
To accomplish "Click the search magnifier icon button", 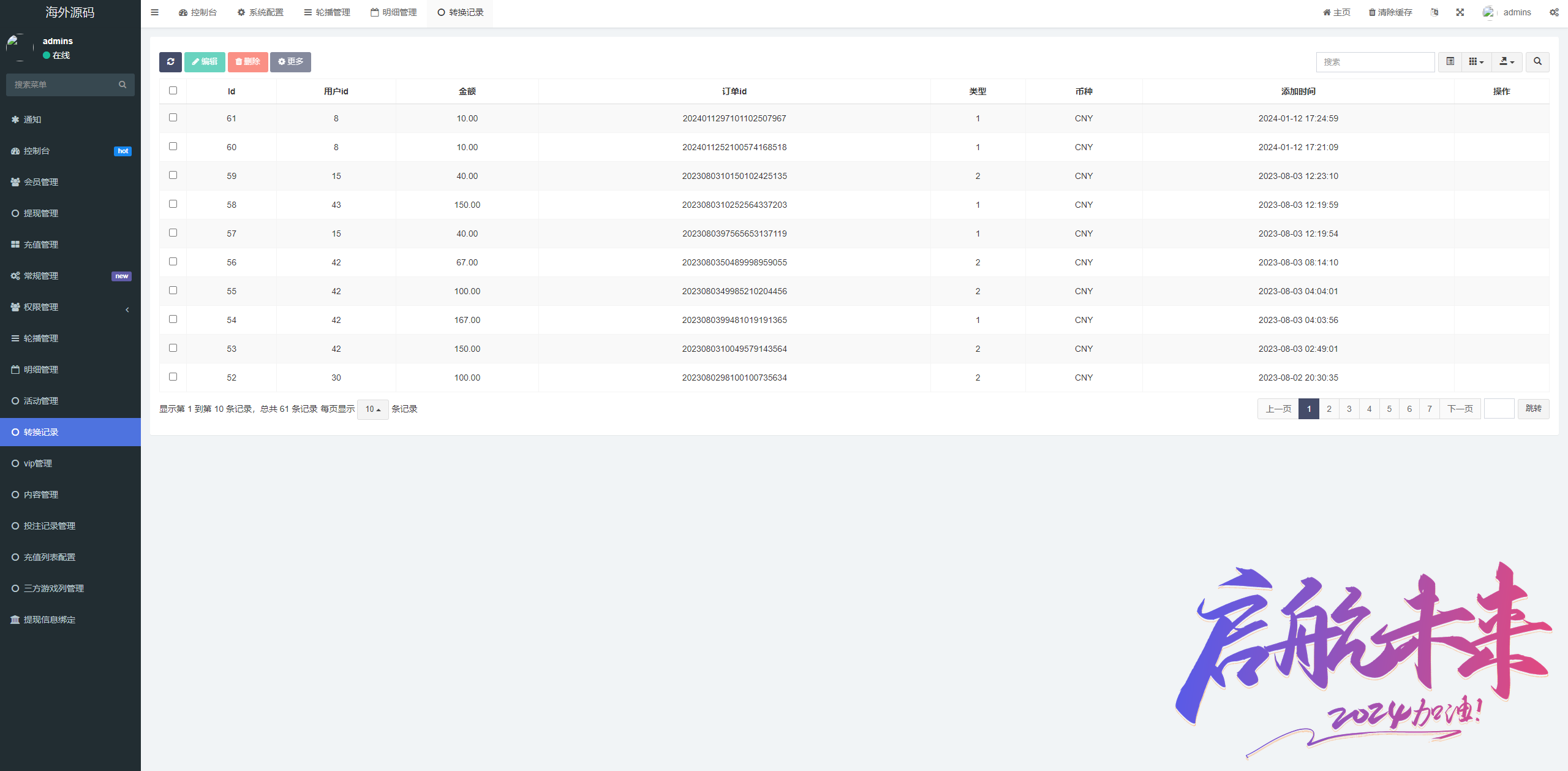I will [1537, 62].
